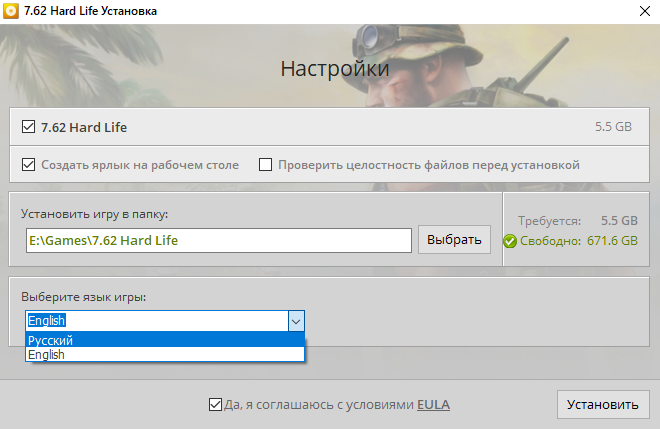Click the 'Выбрать' browse folder button
This screenshot has width=660, height=429.
(x=454, y=240)
